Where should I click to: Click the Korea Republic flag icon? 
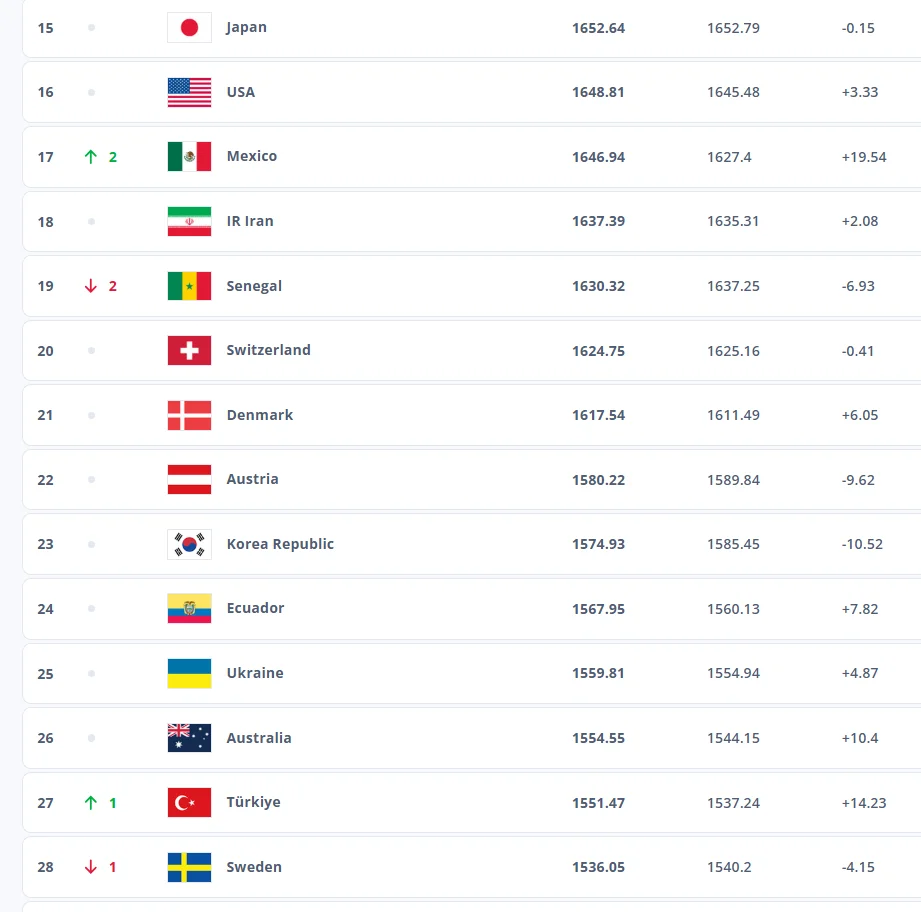(189, 544)
